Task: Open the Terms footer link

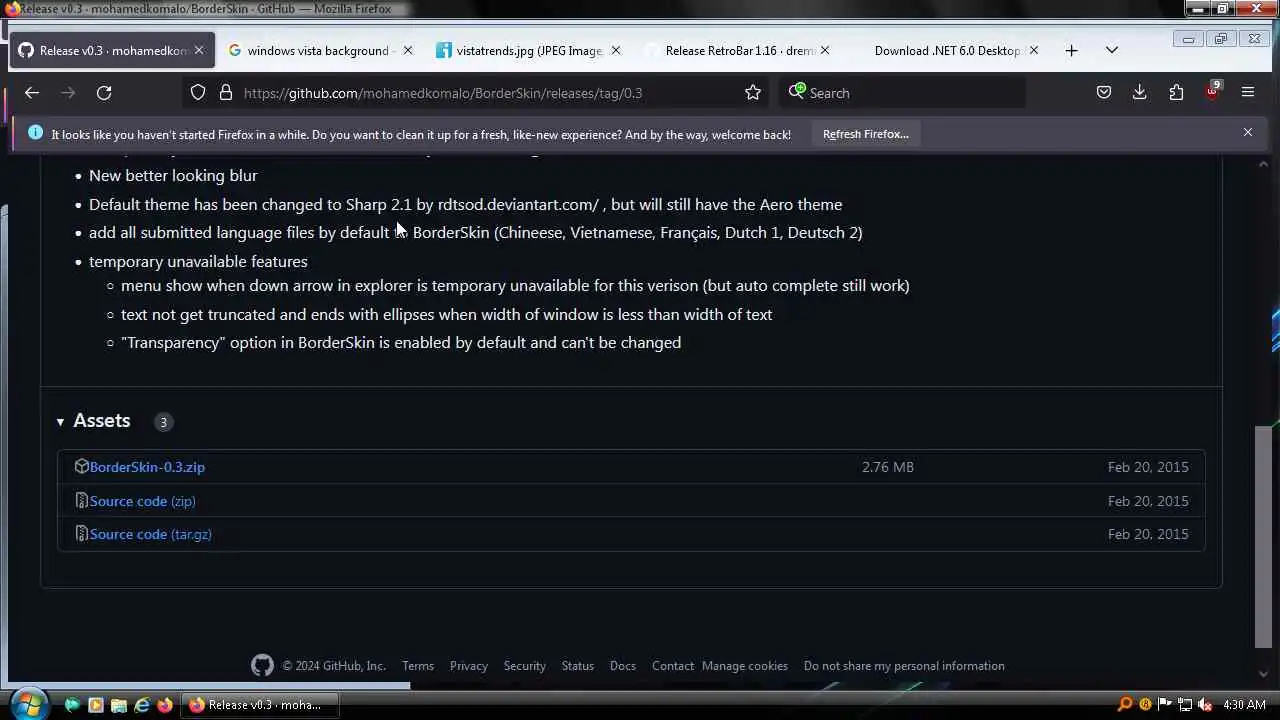Action: pyautogui.click(x=418, y=666)
